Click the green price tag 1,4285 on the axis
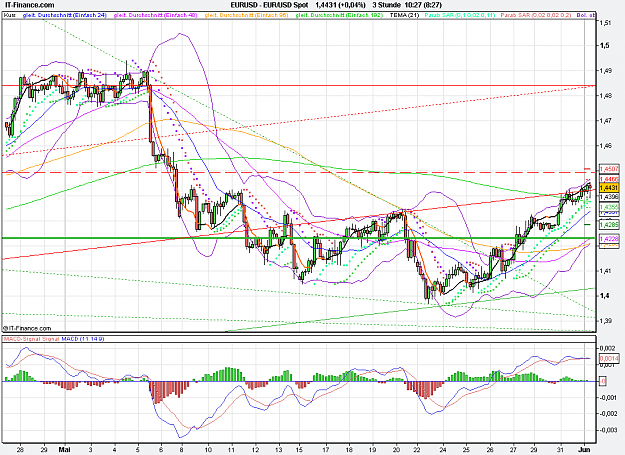The width and height of the screenshot is (625, 455). (609, 225)
